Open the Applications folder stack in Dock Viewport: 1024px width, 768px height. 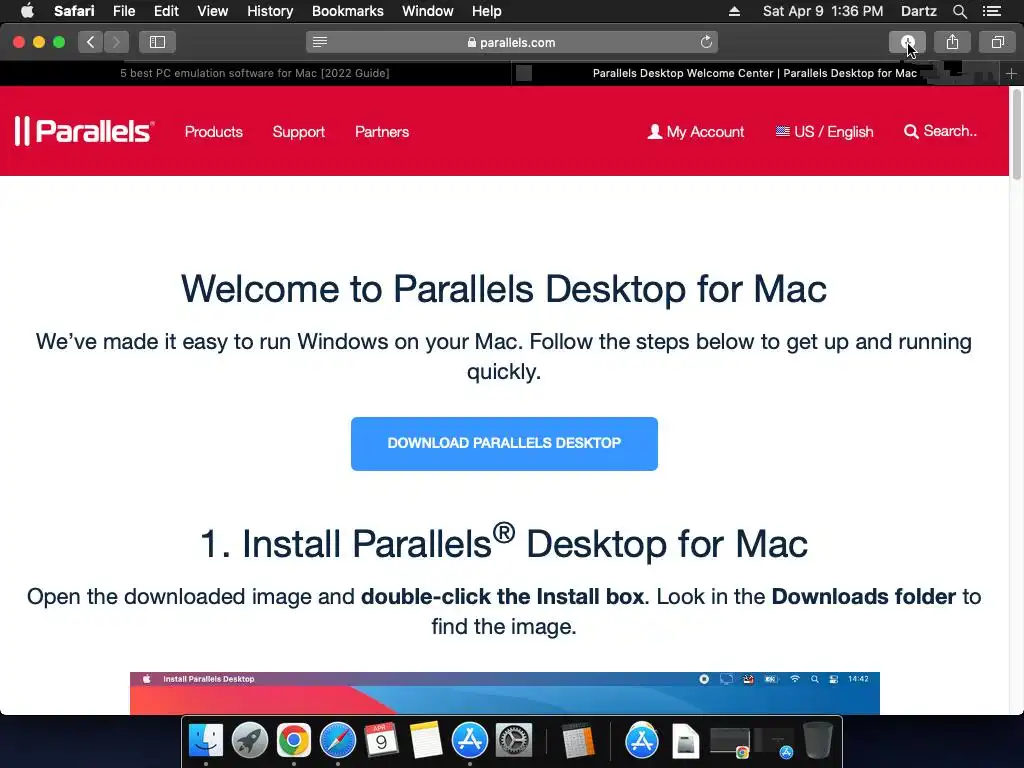pos(642,741)
